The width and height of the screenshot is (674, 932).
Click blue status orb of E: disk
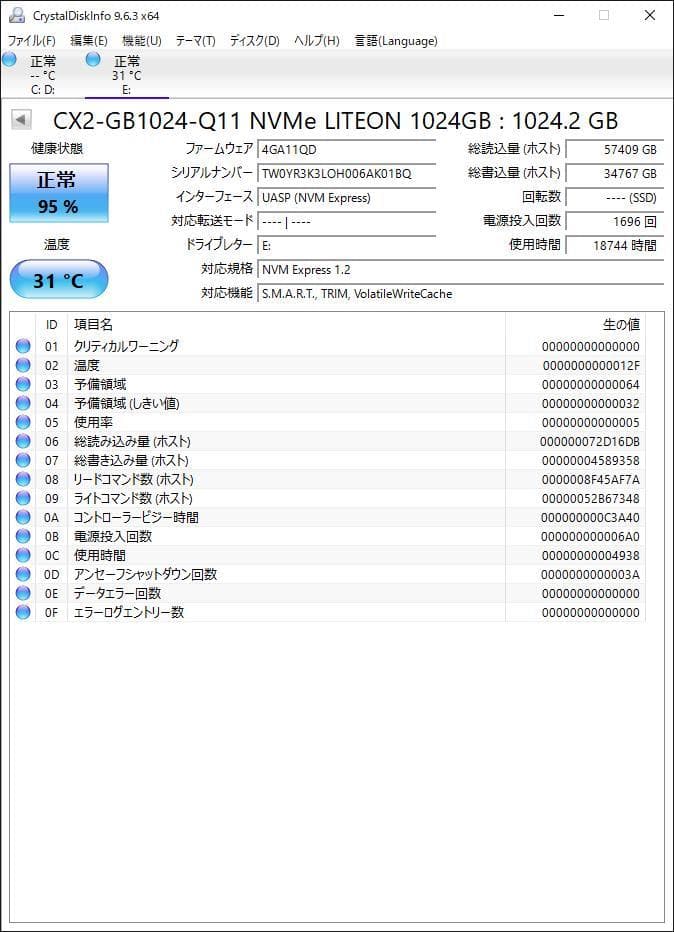[x=93, y=59]
